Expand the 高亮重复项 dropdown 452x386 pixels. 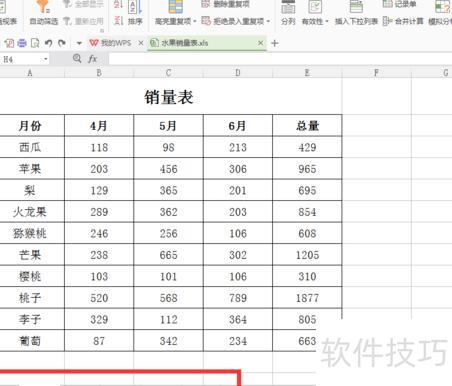(x=195, y=21)
